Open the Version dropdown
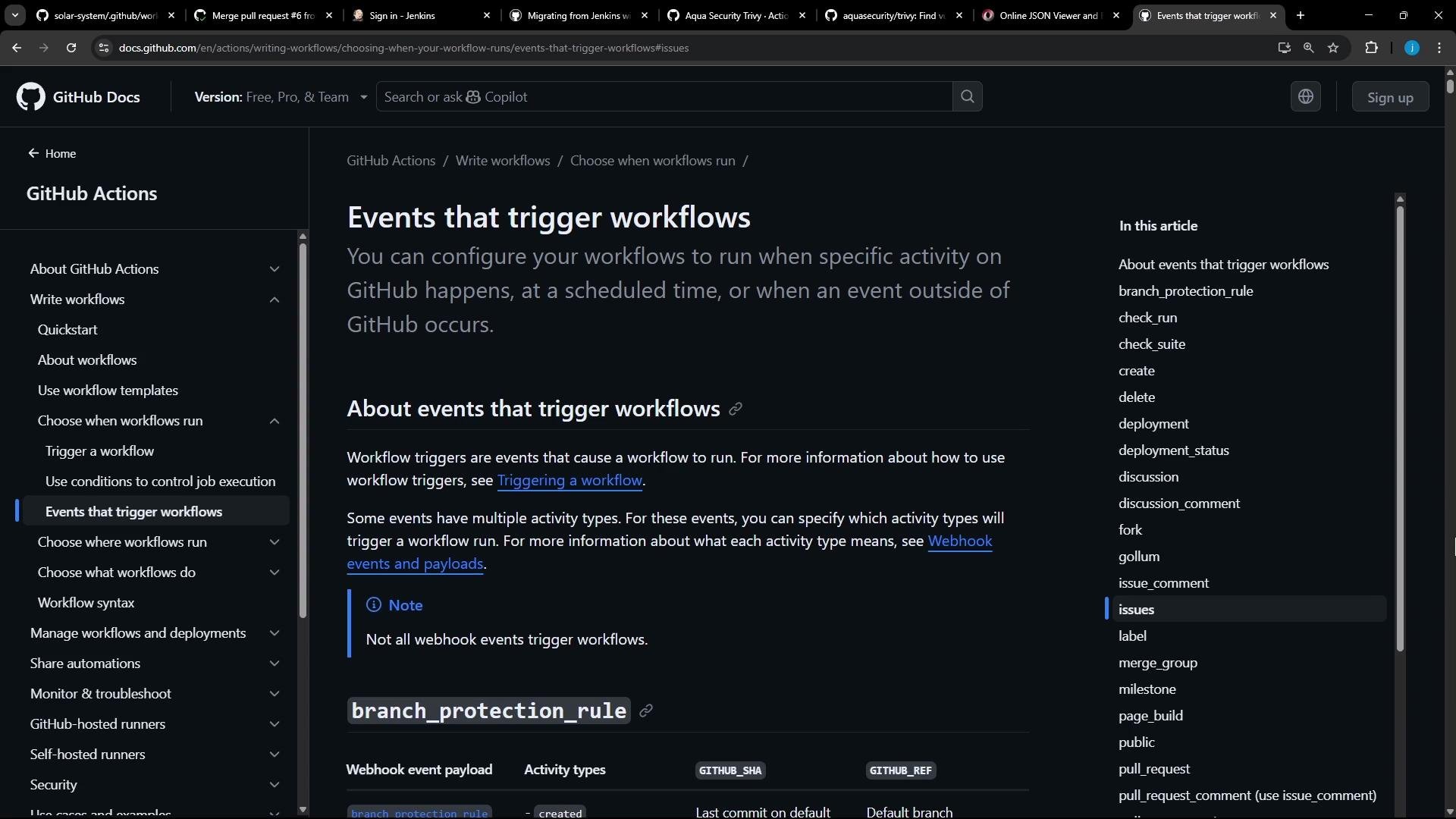This screenshot has height=819, width=1456. pos(281,97)
